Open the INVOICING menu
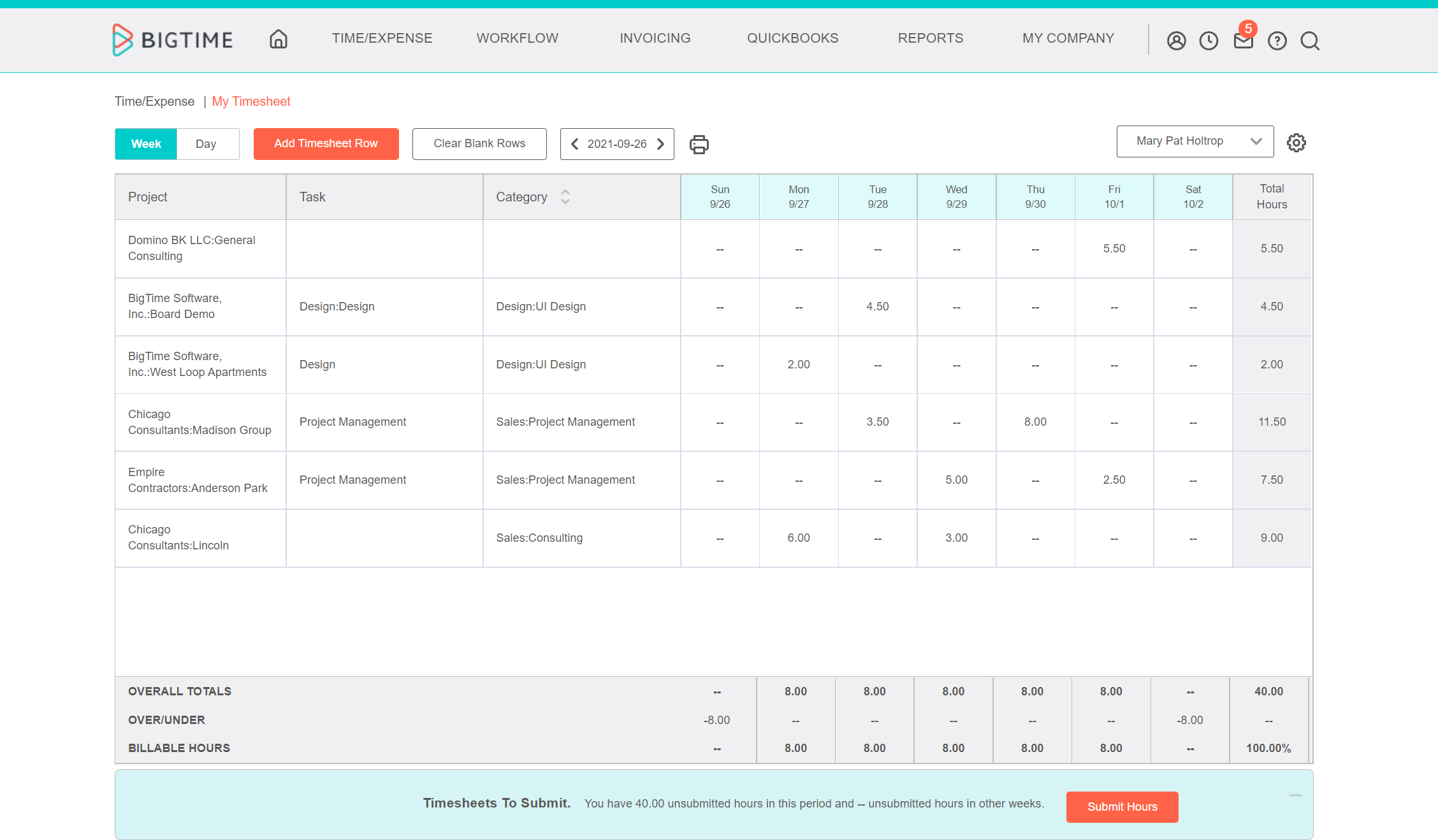This screenshot has height=840, width=1438. pos(655,38)
